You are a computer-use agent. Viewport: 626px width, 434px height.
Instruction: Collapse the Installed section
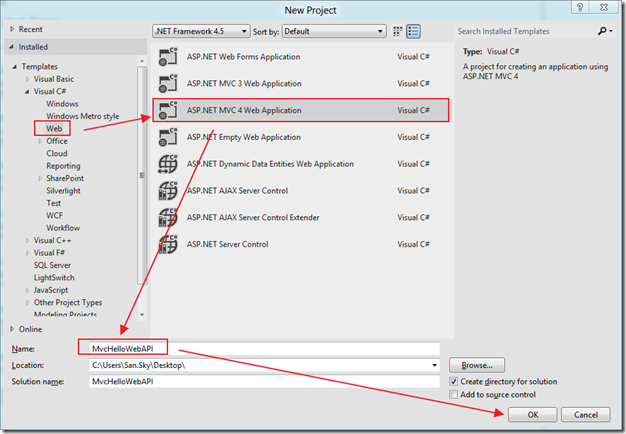point(12,47)
